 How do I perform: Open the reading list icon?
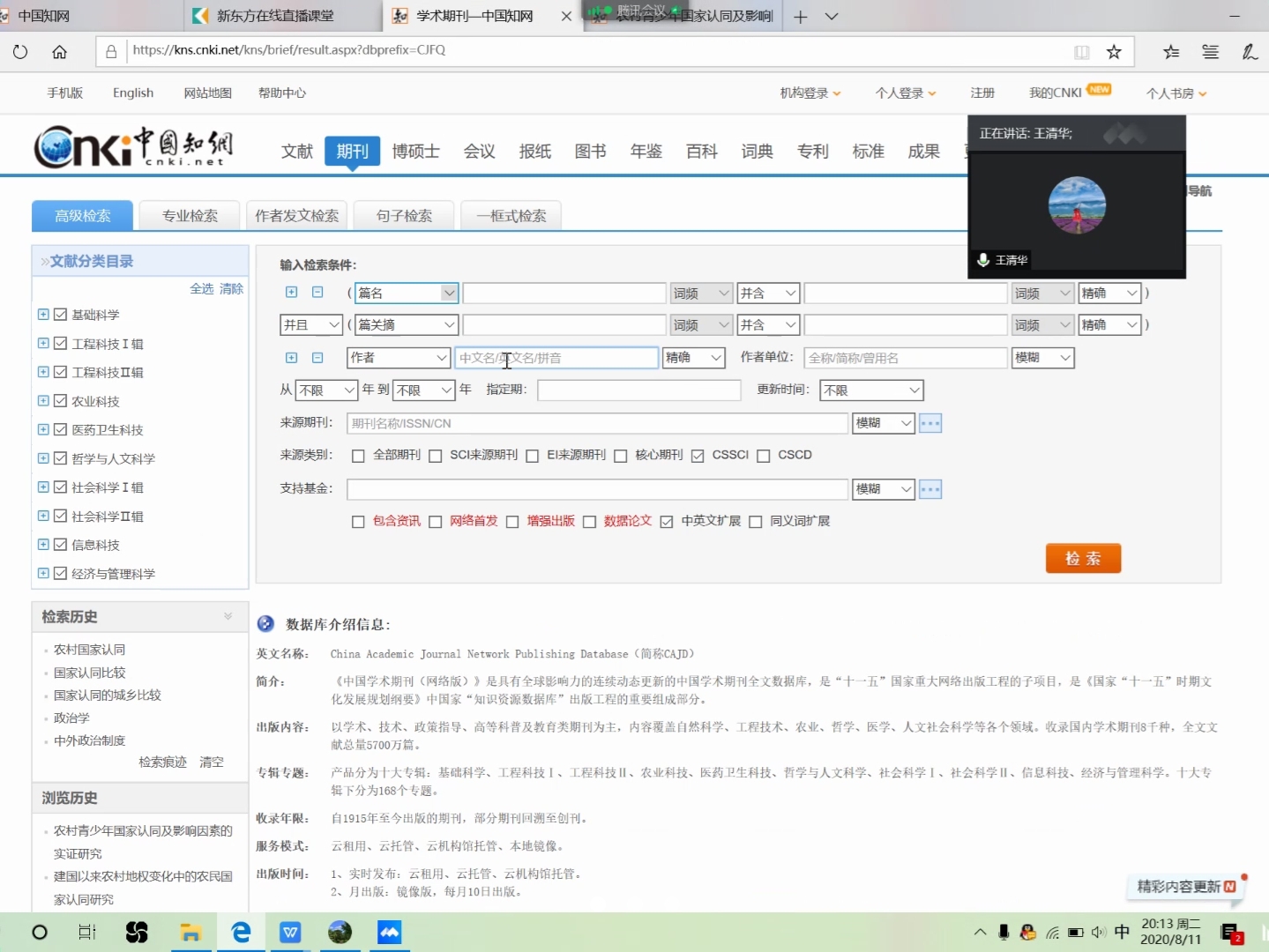click(1211, 52)
